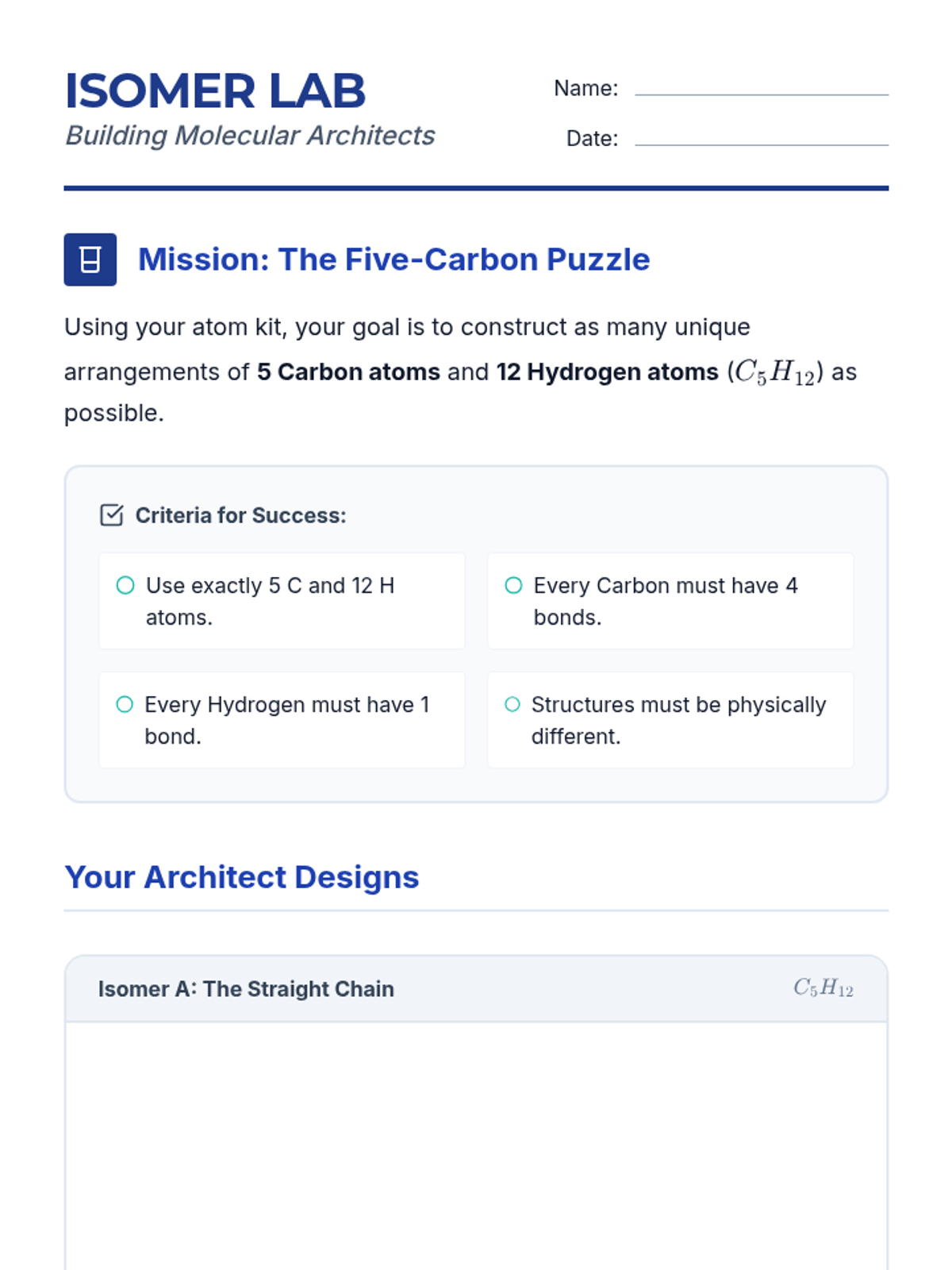952x1270 pixels.
Task: Click the checklist icon by Criteria for Success
Action: click(112, 515)
